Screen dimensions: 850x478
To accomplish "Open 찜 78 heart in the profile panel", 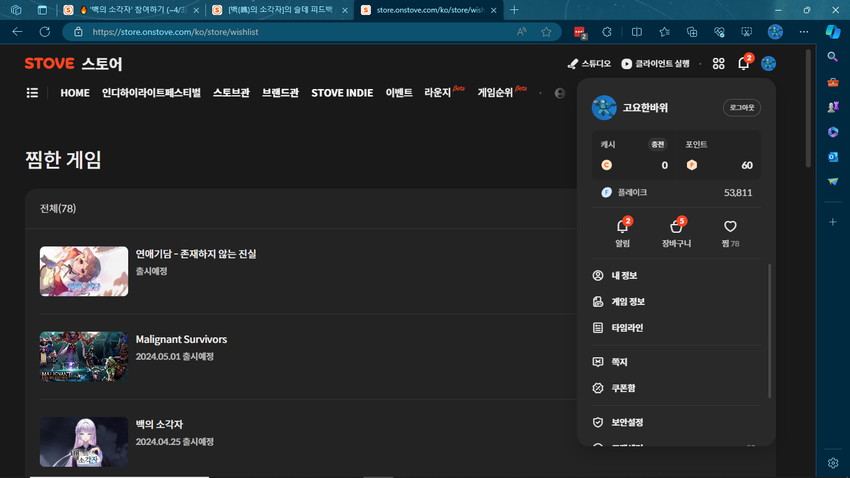I will coord(730,233).
